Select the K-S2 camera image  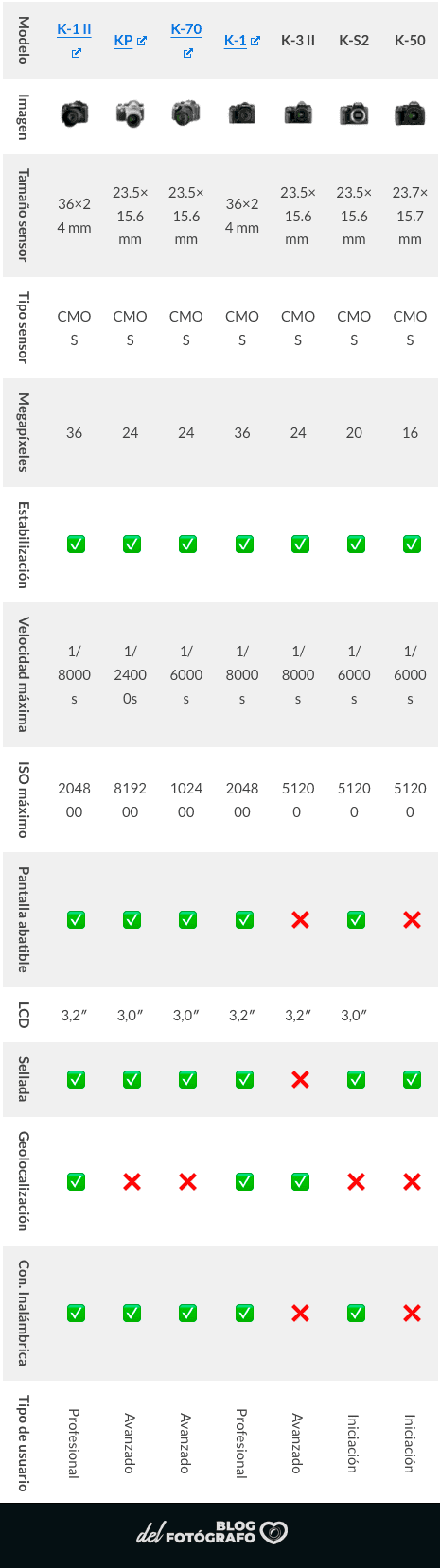[354, 113]
